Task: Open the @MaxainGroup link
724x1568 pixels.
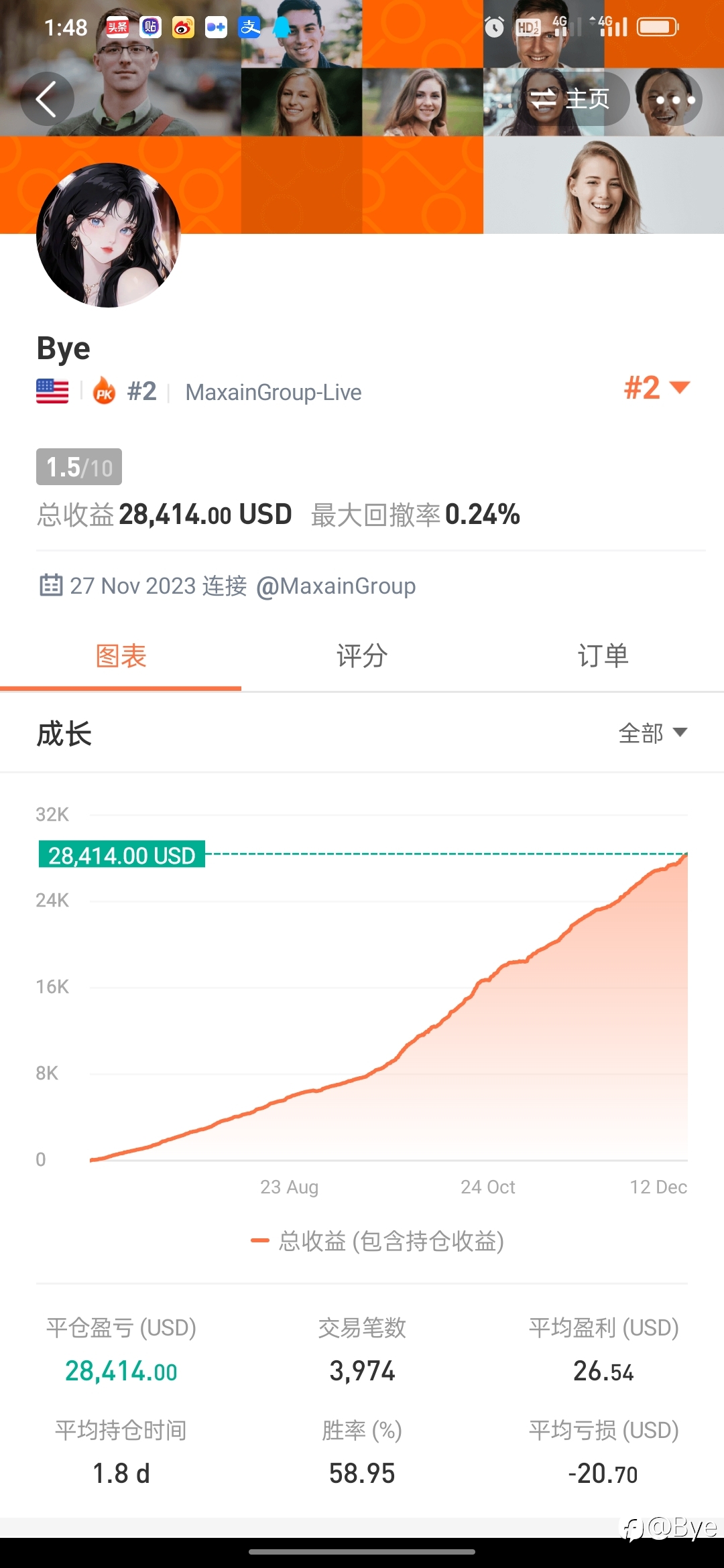Action: 336,586
